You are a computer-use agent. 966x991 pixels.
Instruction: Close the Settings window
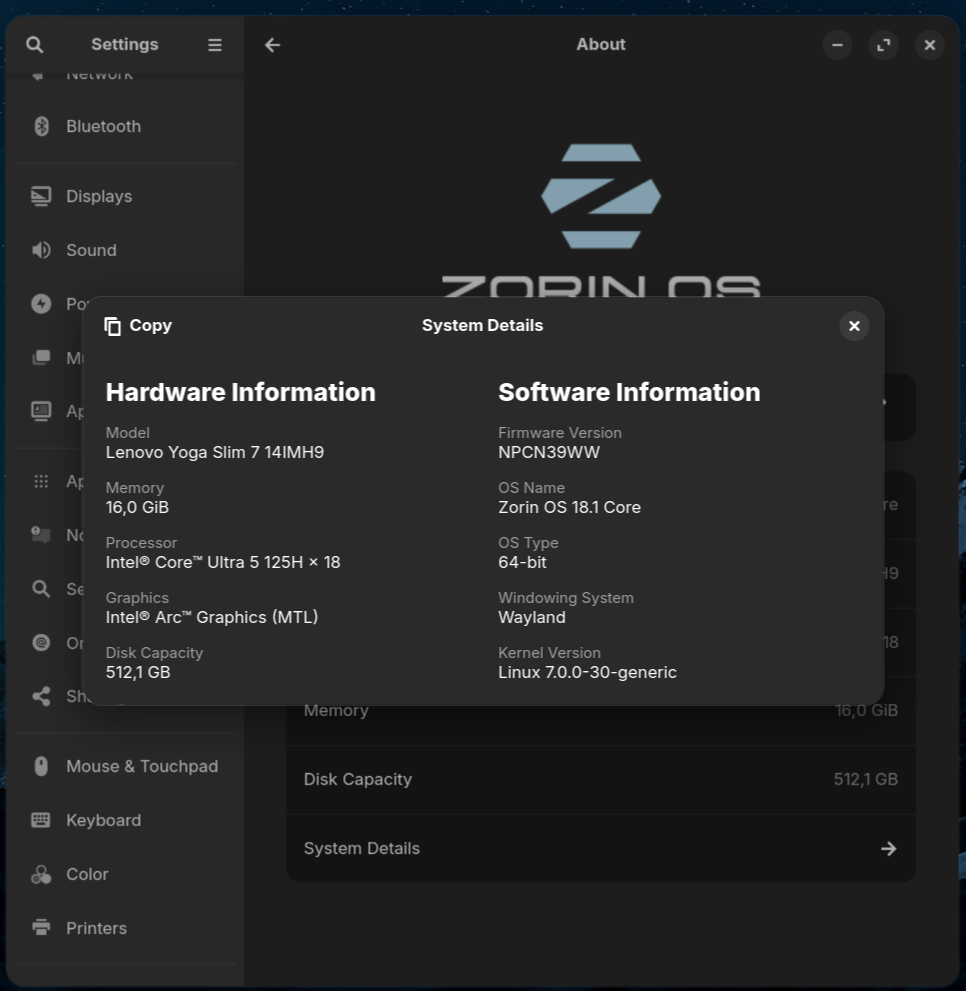pos(929,45)
